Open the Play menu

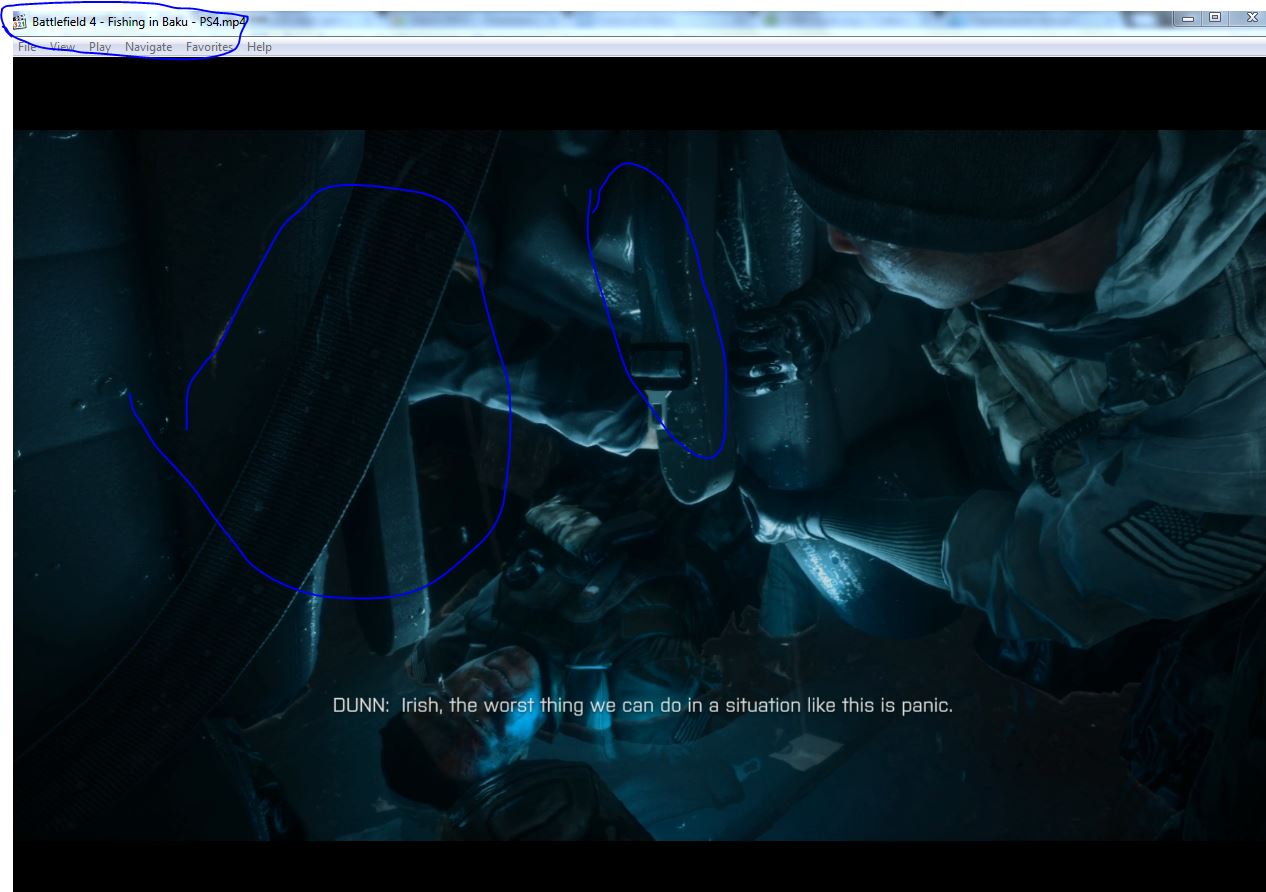pyautogui.click(x=100, y=47)
